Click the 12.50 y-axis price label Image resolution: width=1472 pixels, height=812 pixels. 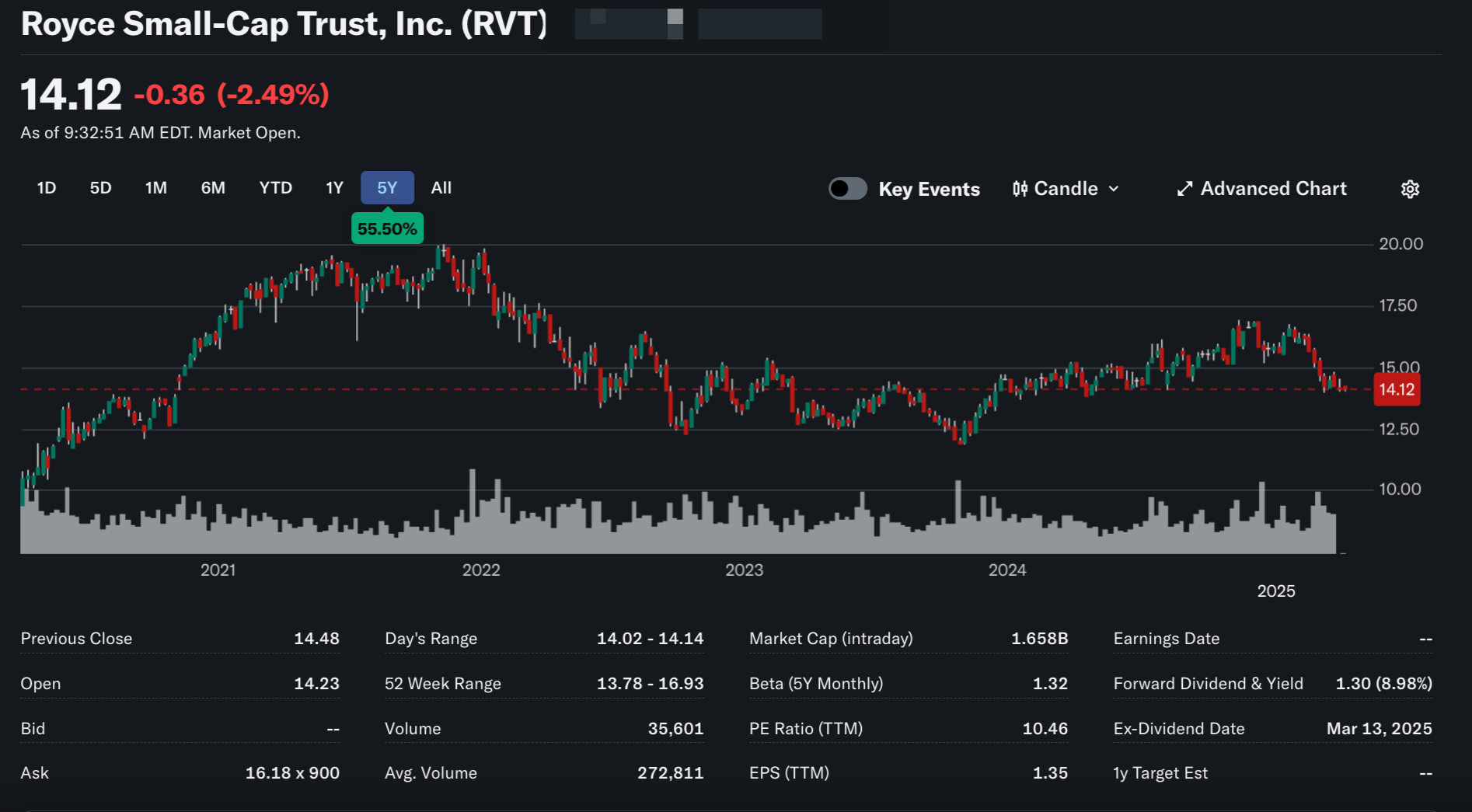click(x=1398, y=429)
